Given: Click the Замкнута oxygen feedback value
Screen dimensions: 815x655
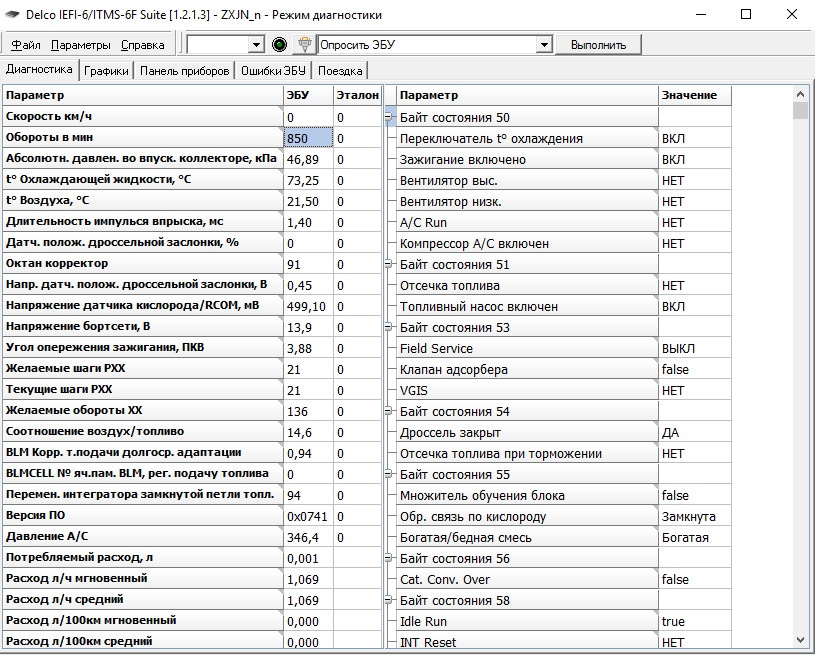Looking at the screenshot, I should click(x=694, y=516).
